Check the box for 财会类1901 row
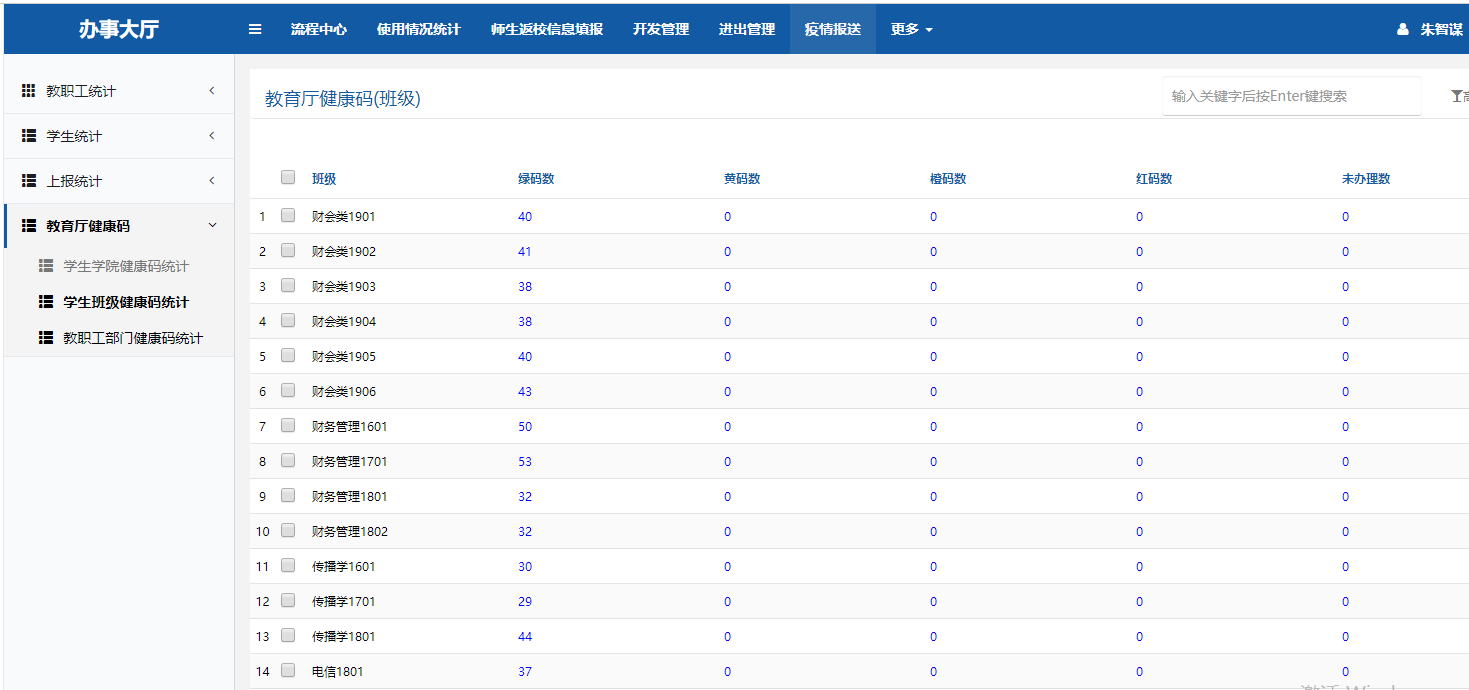 (x=288, y=215)
